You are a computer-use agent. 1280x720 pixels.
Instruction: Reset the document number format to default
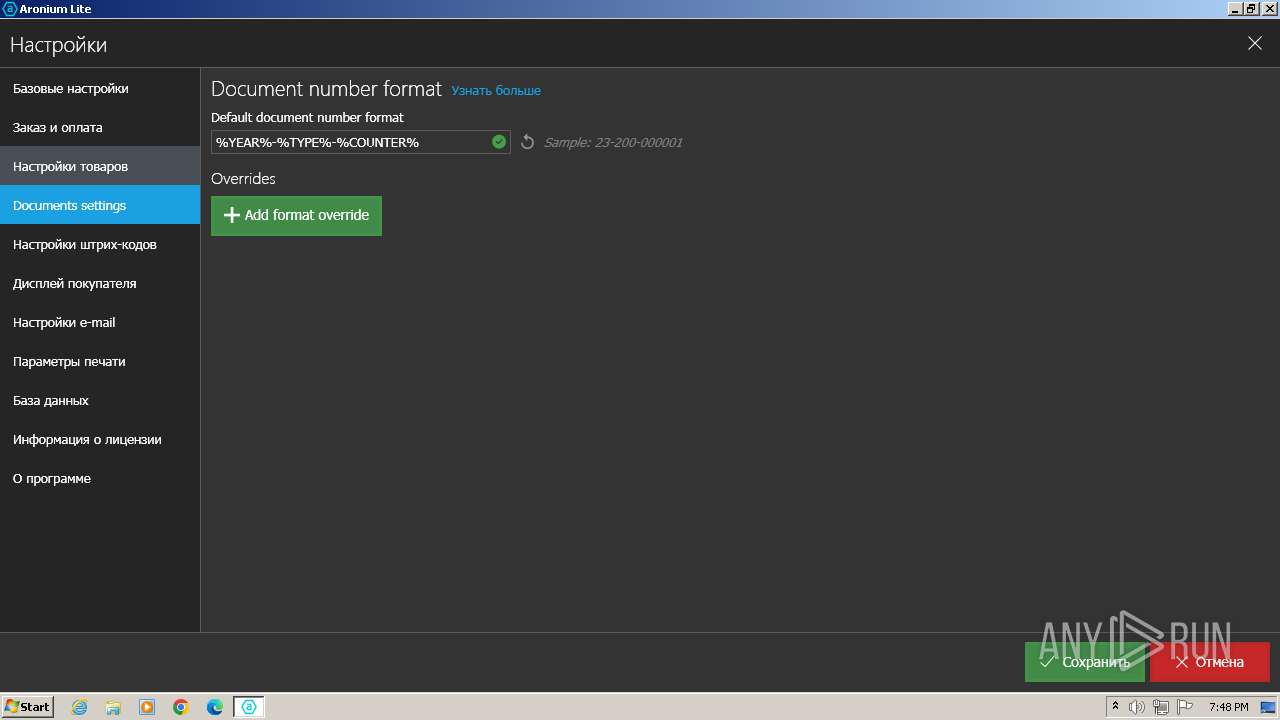tap(527, 142)
